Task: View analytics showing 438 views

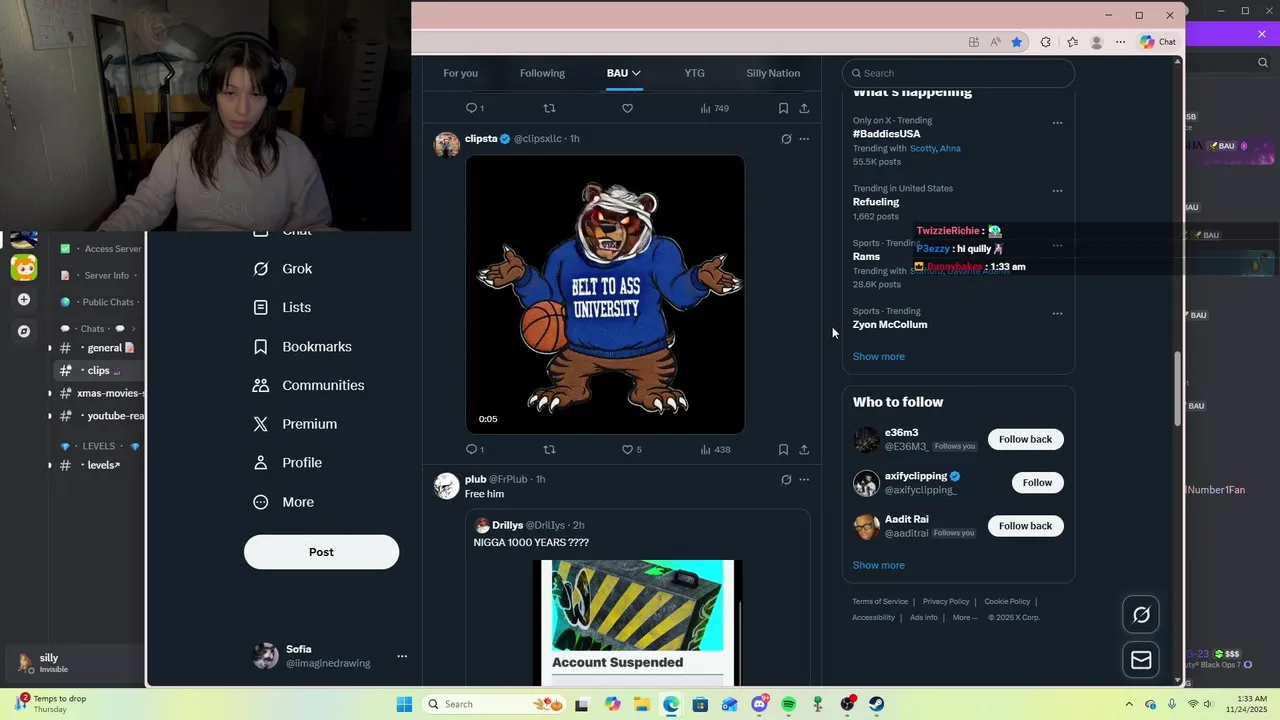Action: pyautogui.click(x=715, y=450)
